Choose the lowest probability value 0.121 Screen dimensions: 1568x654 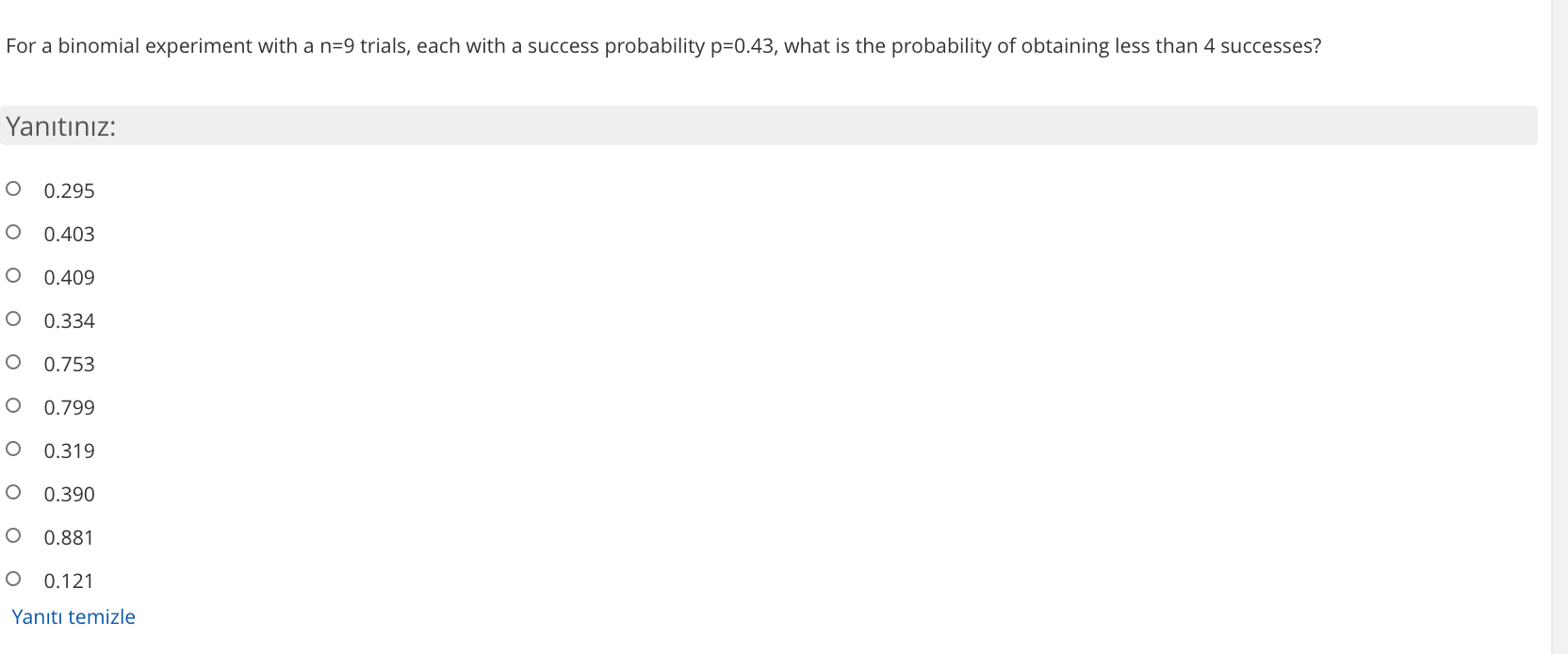coord(13,578)
